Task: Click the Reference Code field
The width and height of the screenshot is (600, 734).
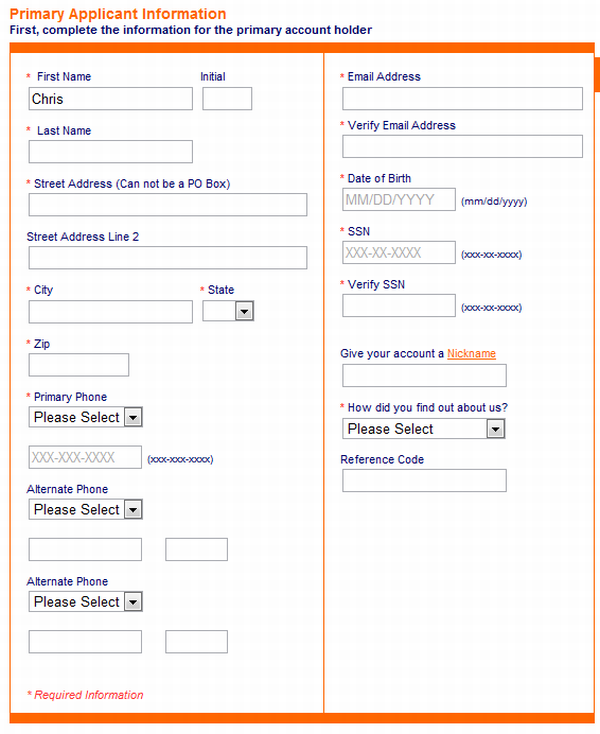Action: (x=424, y=480)
